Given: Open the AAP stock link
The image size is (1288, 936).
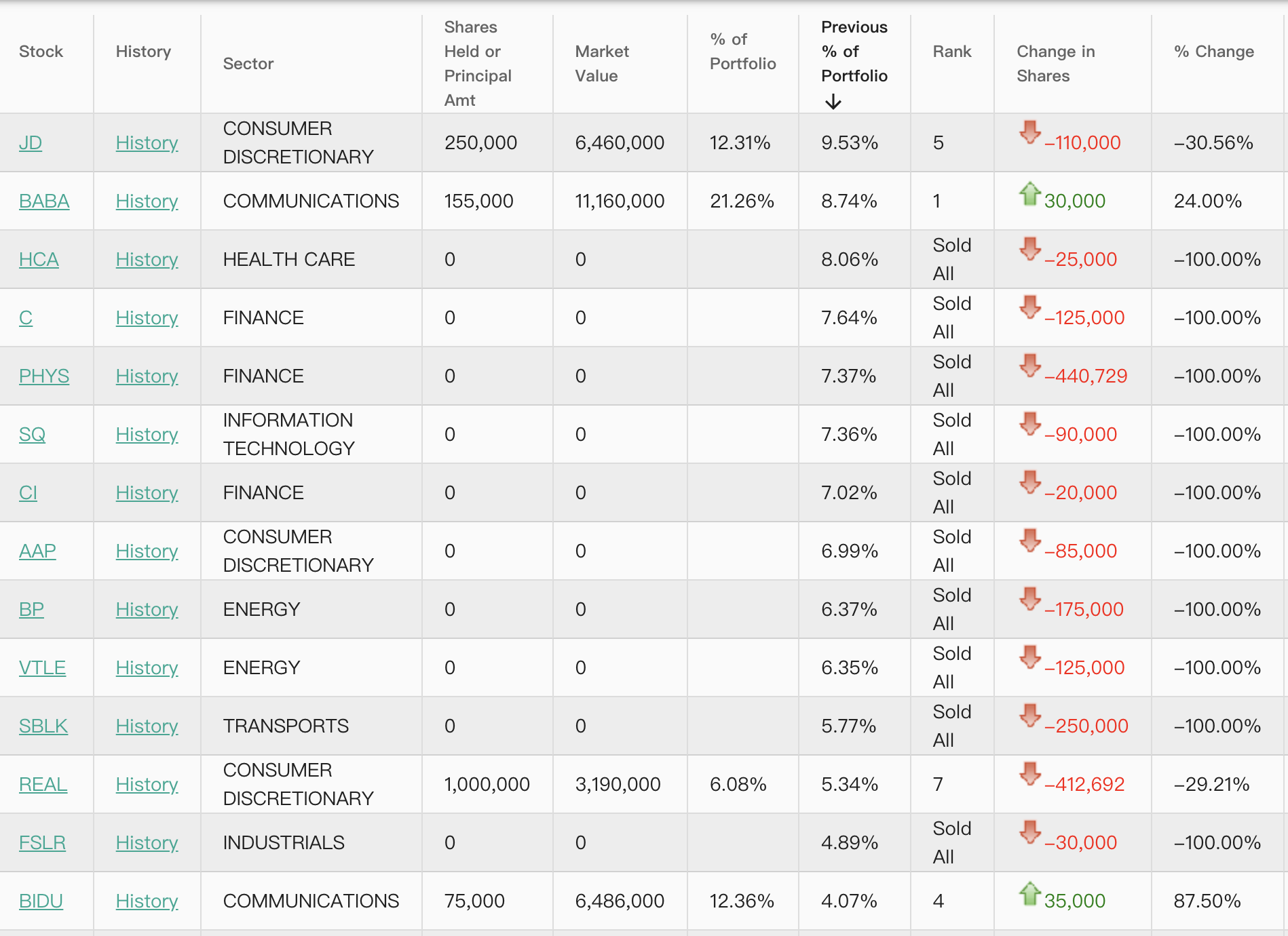Looking at the screenshot, I should pos(37,551).
